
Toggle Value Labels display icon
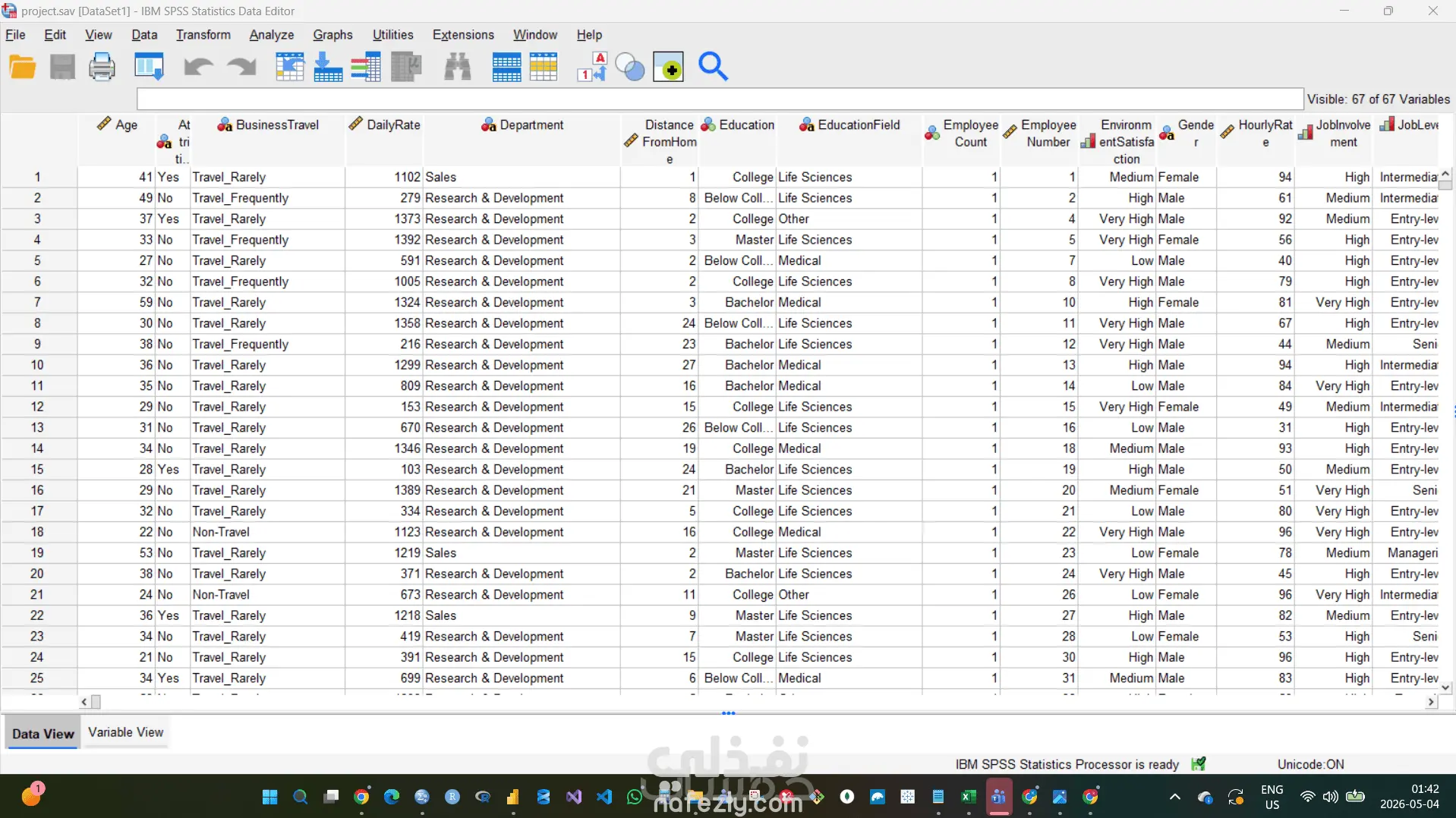591,68
